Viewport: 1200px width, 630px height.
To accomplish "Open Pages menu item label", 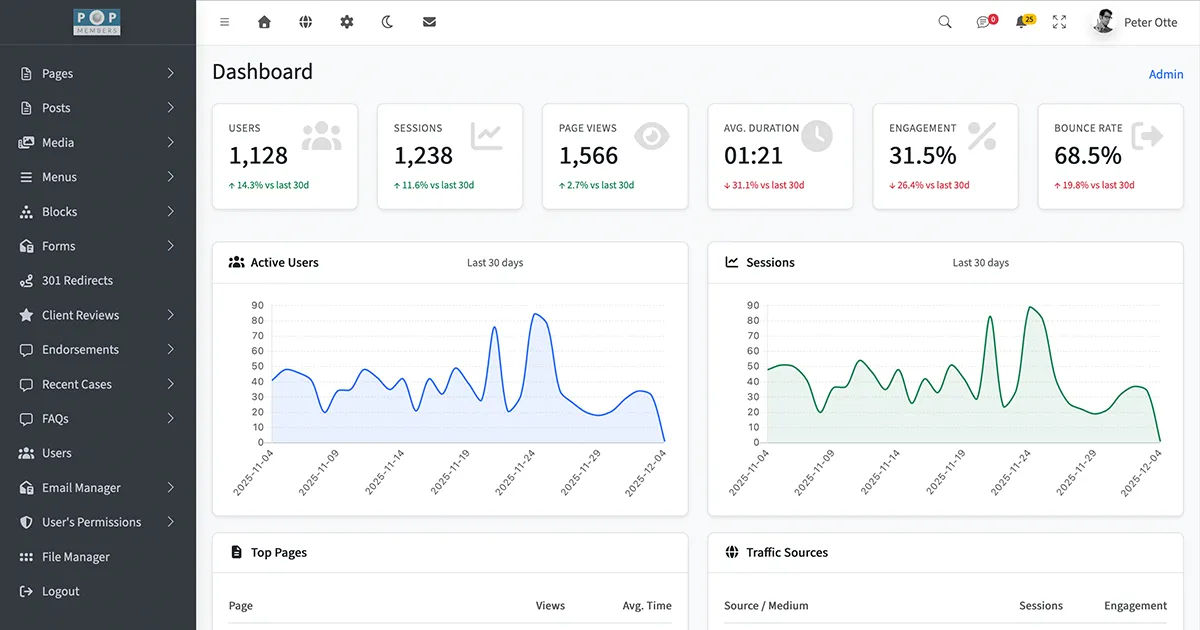I will tap(57, 74).
